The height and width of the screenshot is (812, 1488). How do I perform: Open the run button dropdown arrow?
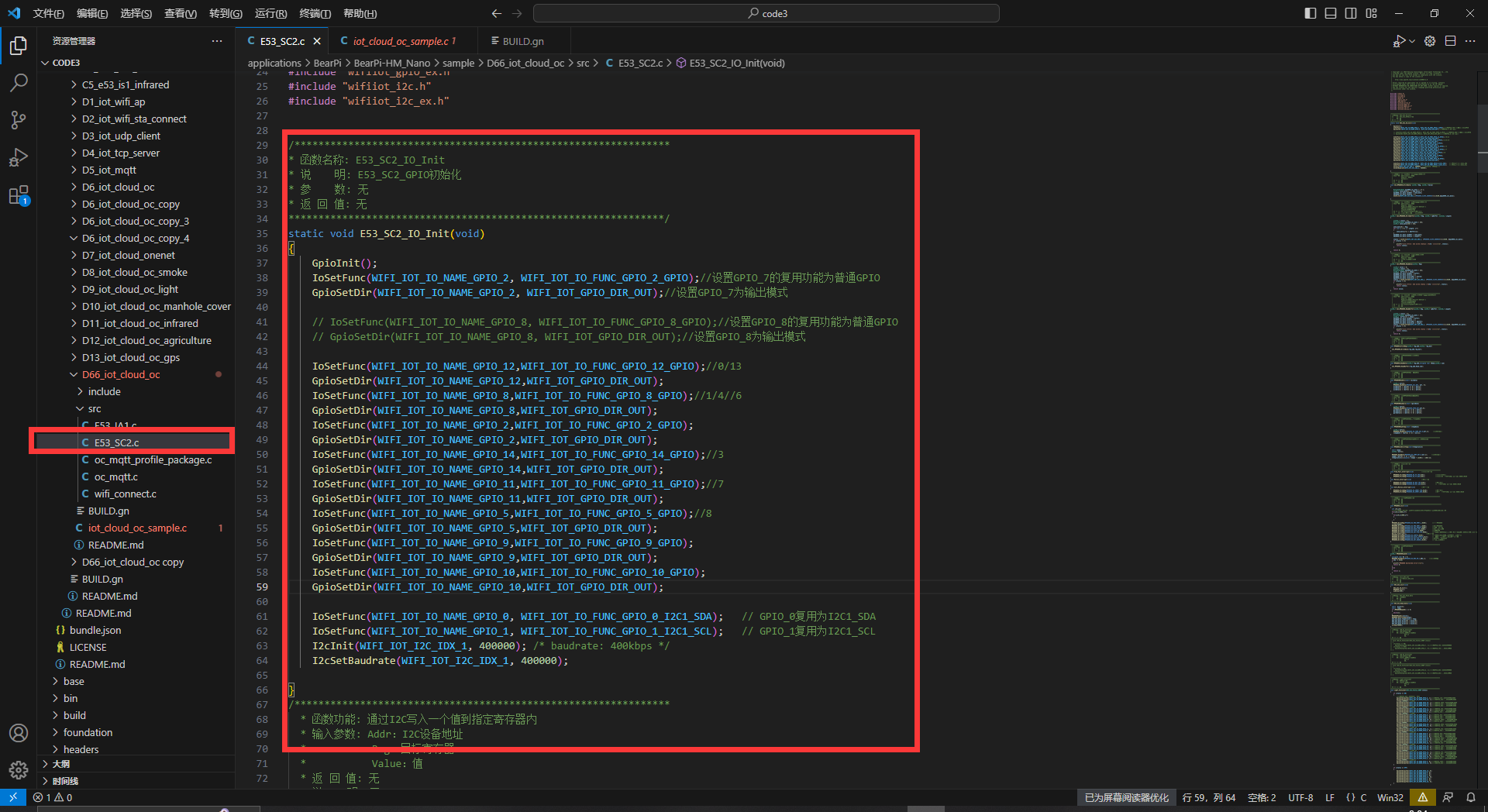point(1412,41)
